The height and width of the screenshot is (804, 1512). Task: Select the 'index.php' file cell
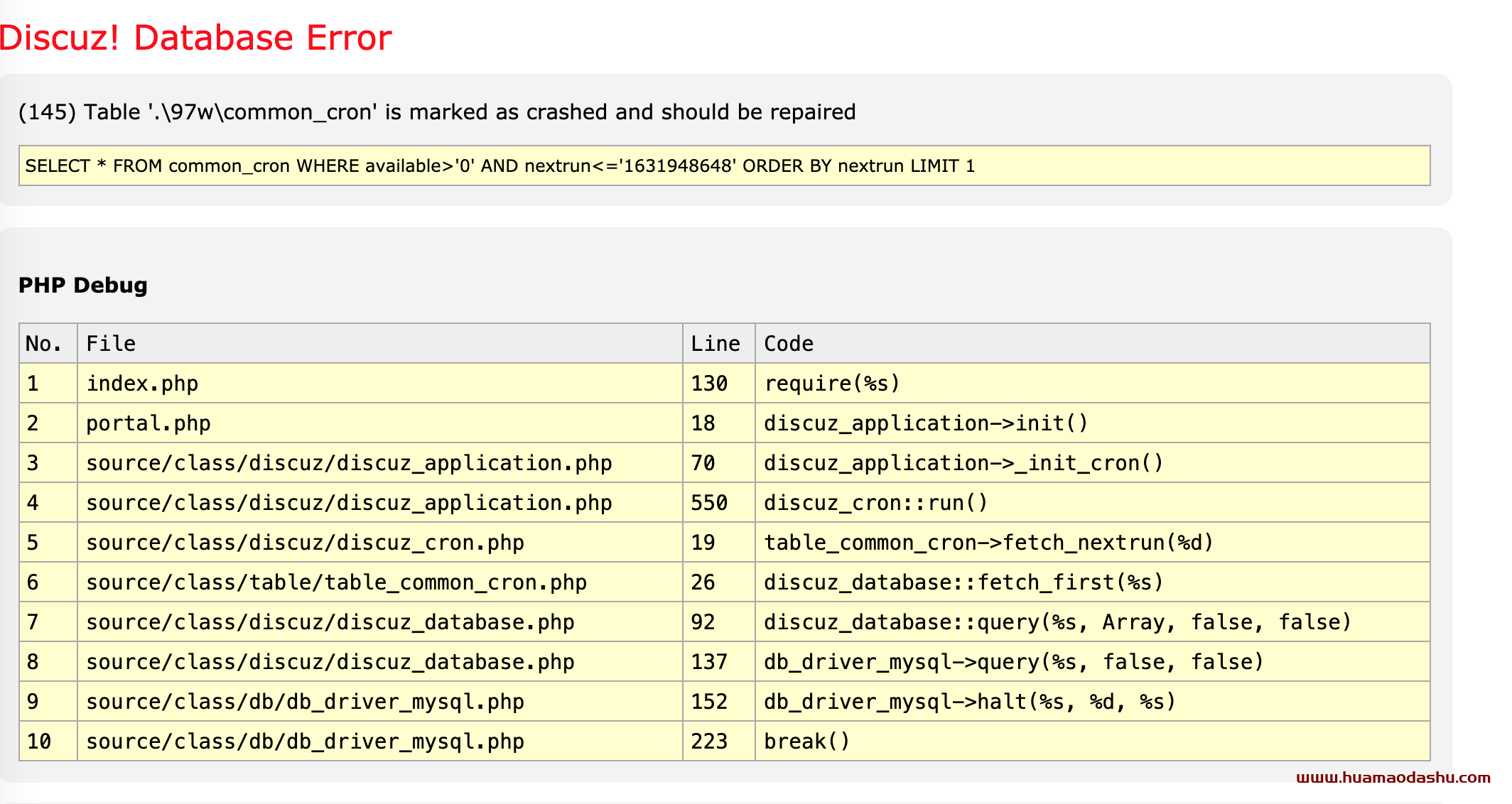coord(380,384)
